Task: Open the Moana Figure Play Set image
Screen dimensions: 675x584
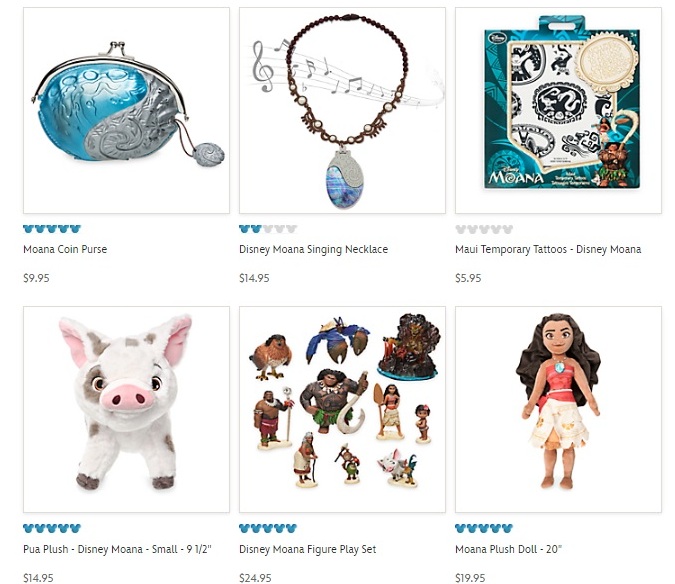Action: [x=342, y=409]
